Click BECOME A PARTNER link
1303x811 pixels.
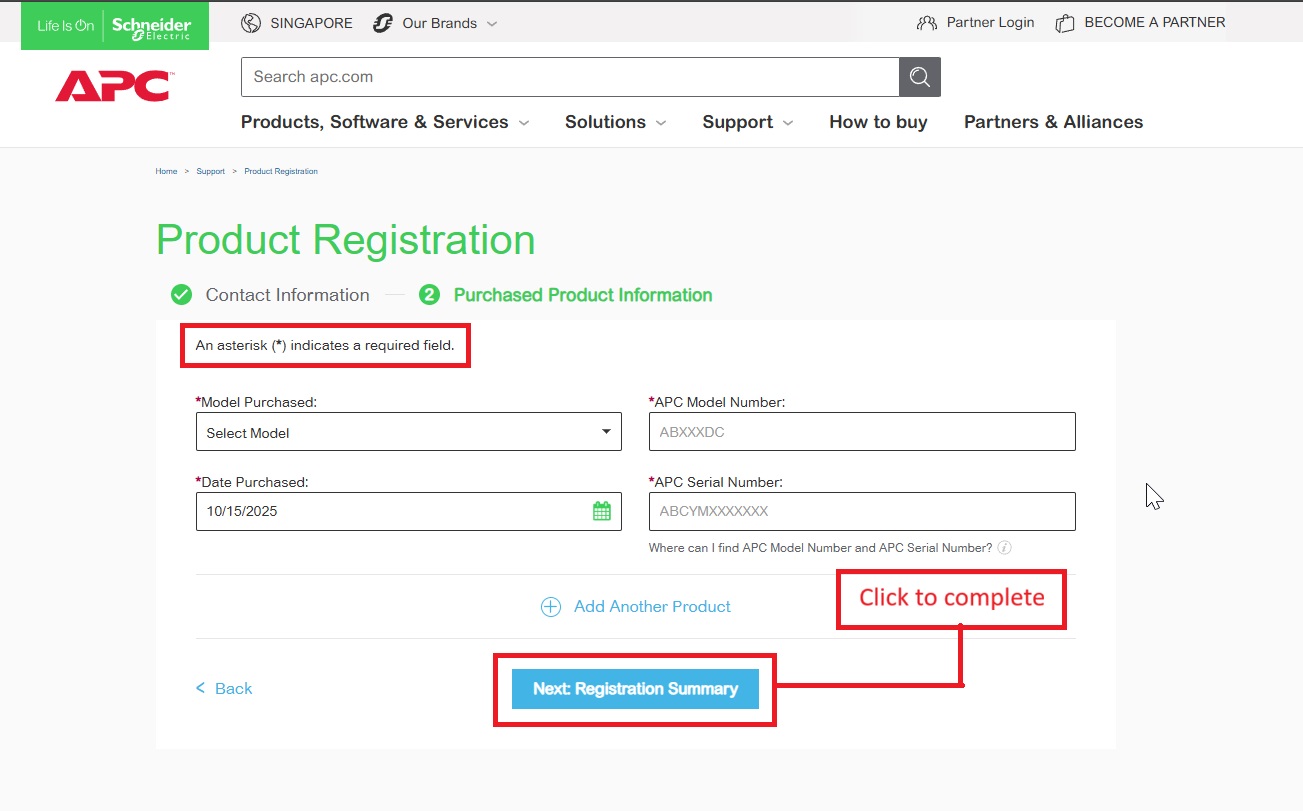coord(1154,22)
